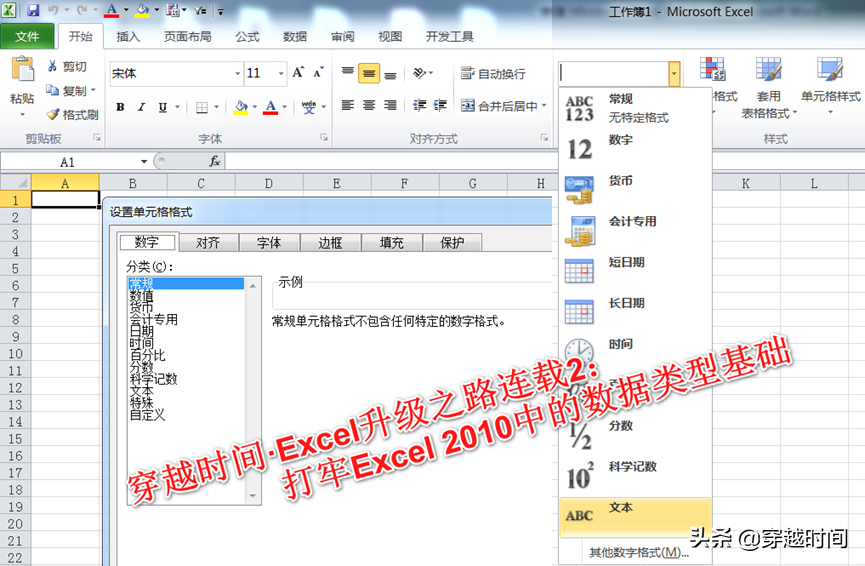Click the insert function fx icon
This screenshot has width=865, height=566.
point(214,161)
